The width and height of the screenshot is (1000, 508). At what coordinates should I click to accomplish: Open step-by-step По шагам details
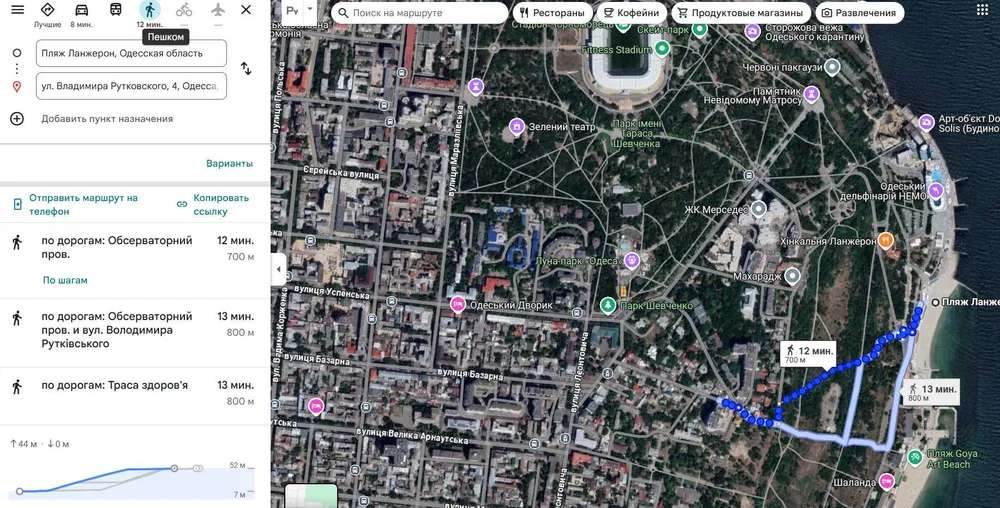pyautogui.click(x=65, y=280)
